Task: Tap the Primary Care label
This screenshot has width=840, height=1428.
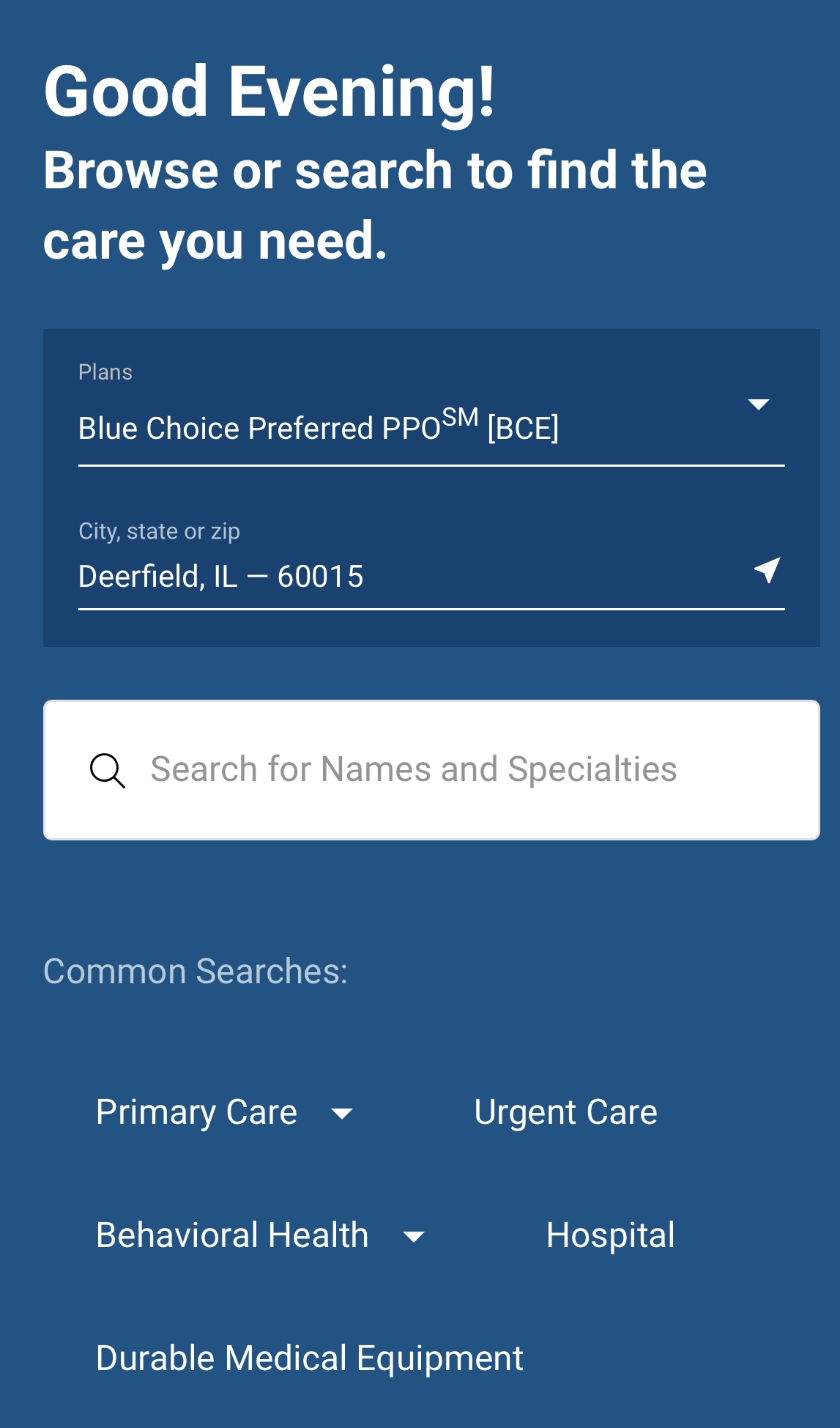Action: [x=196, y=1112]
